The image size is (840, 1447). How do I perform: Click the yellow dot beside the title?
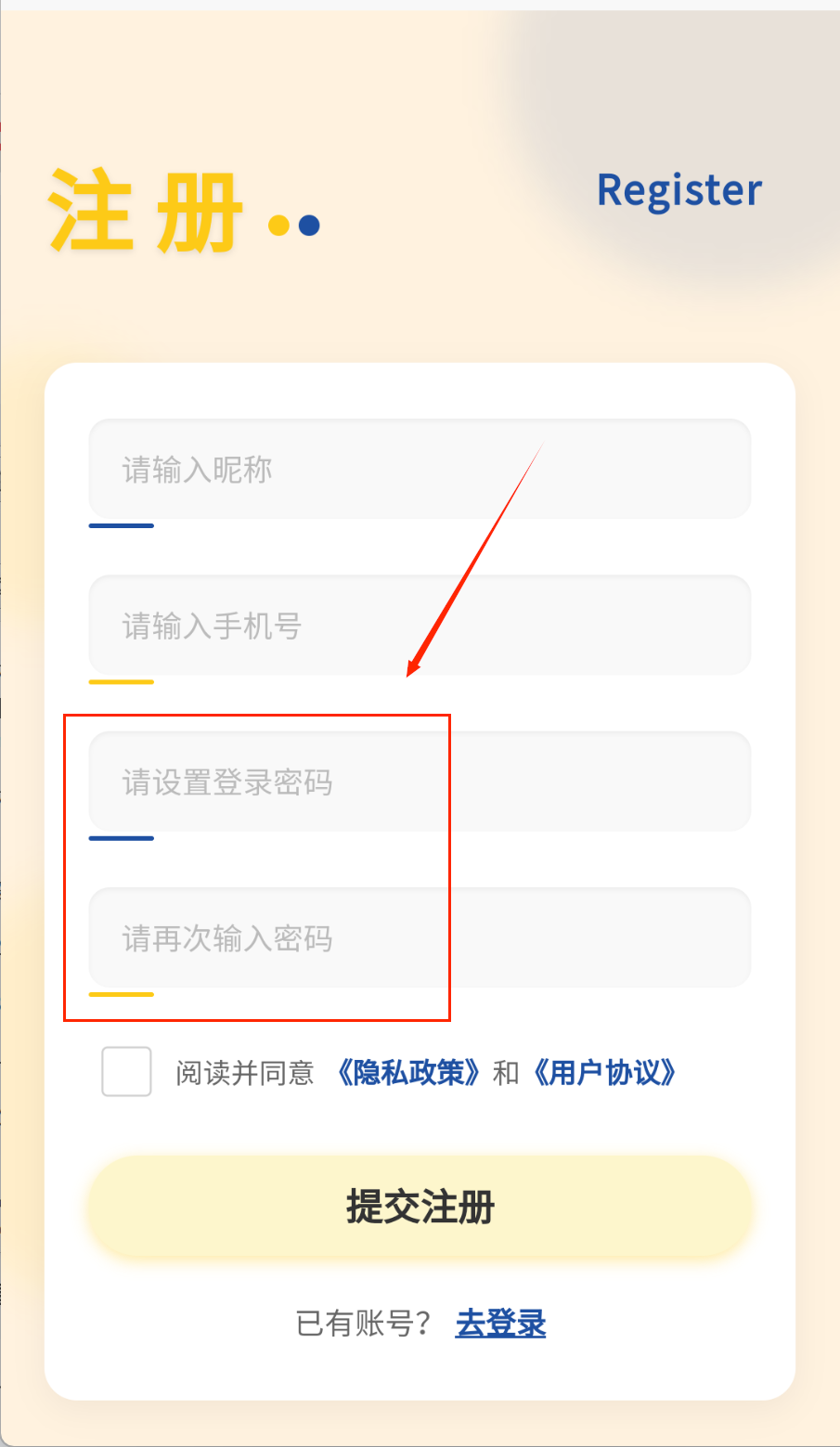[x=278, y=225]
